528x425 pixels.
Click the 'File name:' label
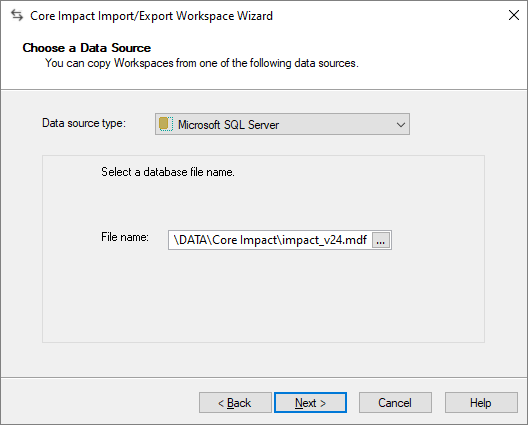pyautogui.click(x=125, y=237)
